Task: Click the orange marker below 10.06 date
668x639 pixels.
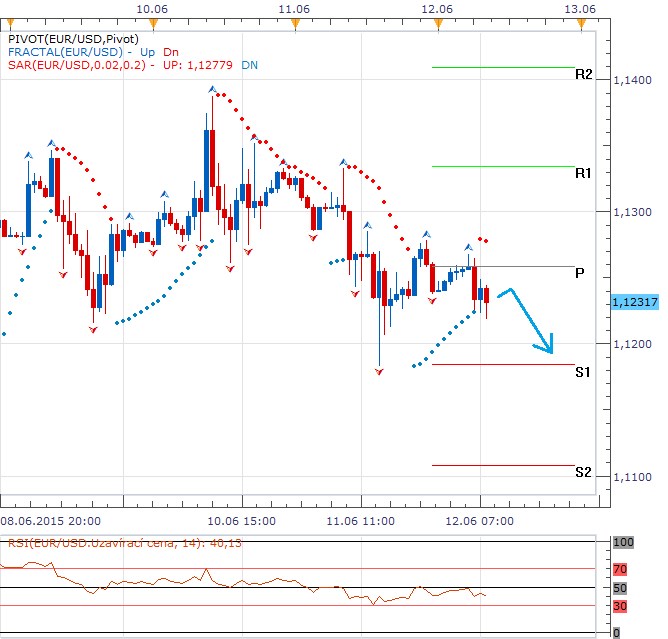Action: click(x=152, y=24)
